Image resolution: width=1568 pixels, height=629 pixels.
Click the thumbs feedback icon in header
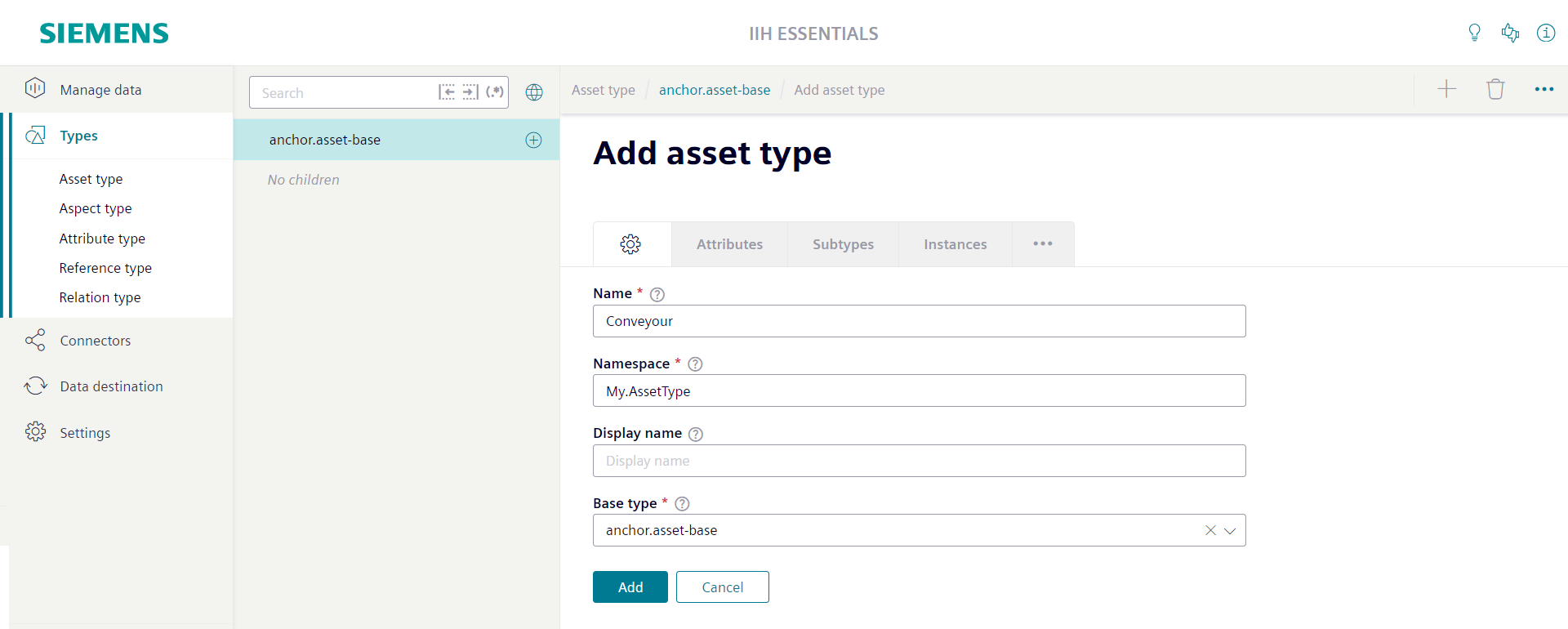coord(1510,33)
